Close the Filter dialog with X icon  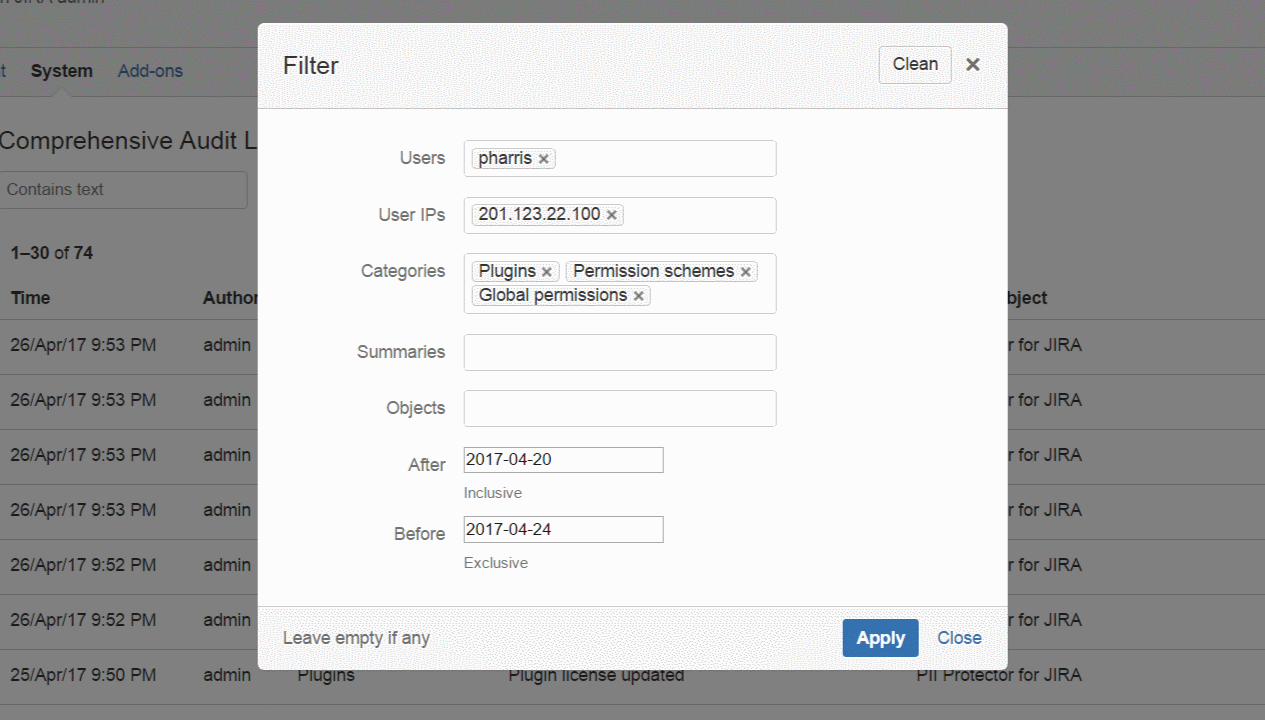[x=973, y=65]
